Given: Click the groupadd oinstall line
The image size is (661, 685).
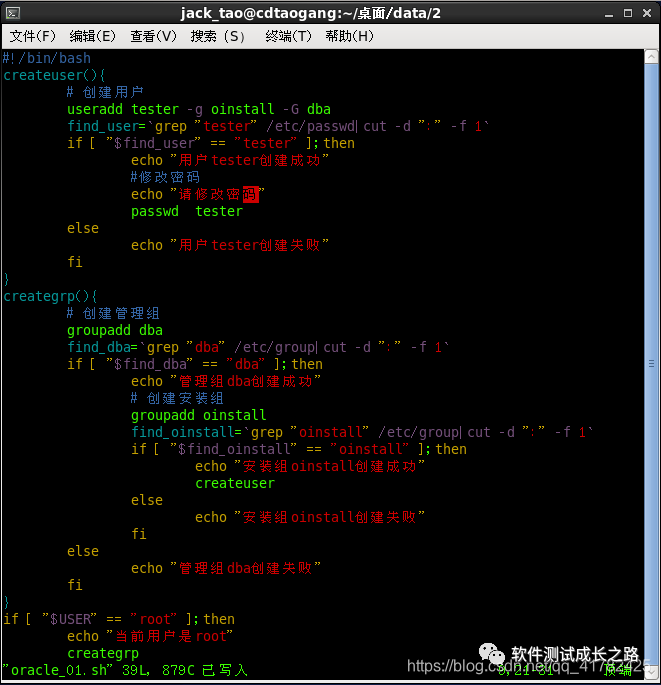Looking at the screenshot, I should 199,415.
